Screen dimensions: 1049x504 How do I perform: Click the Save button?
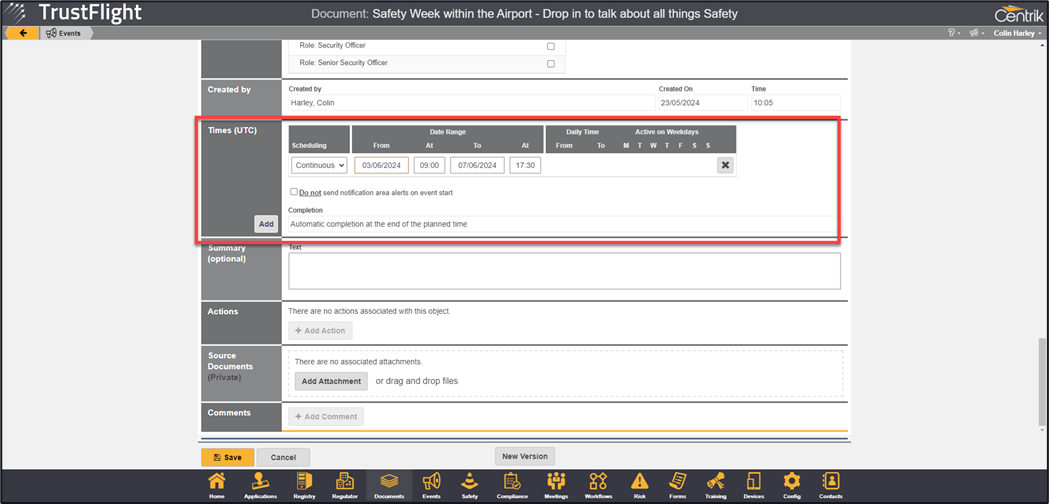coord(227,457)
